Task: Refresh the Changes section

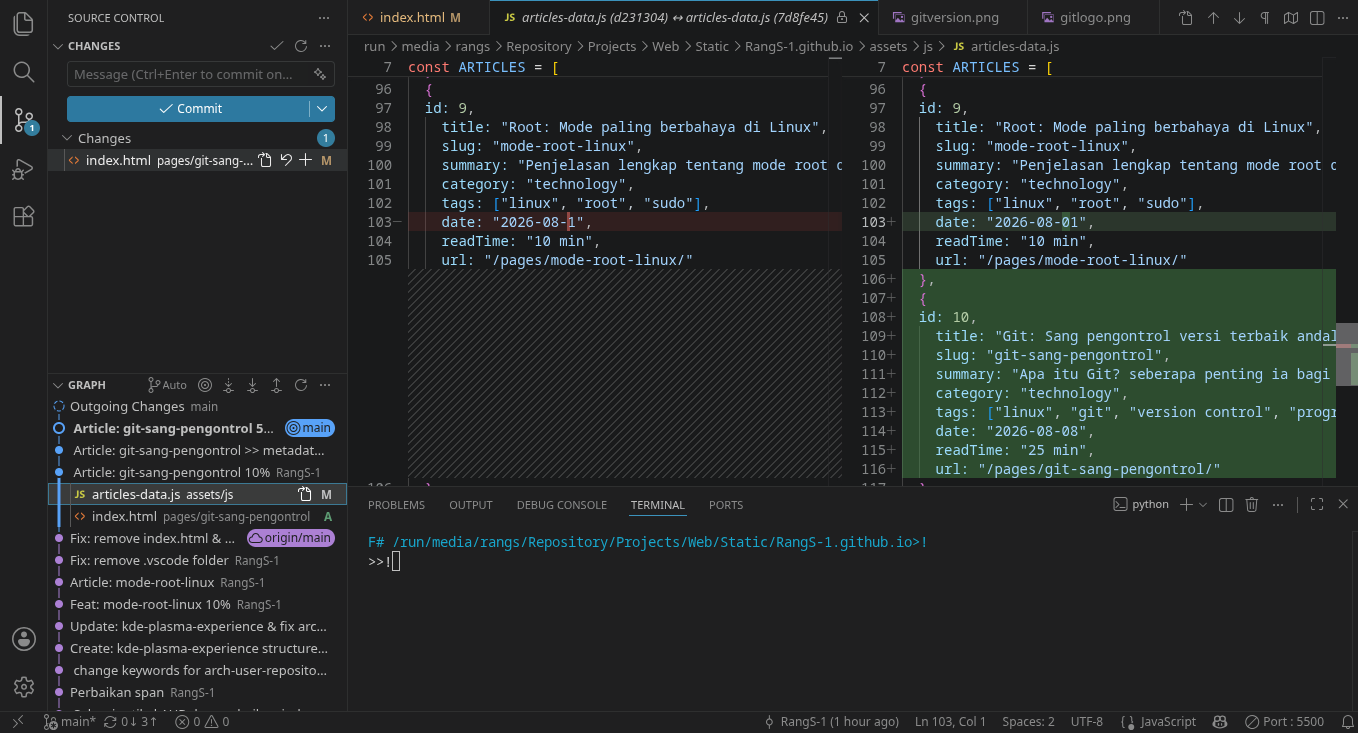Action: click(300, 46)
